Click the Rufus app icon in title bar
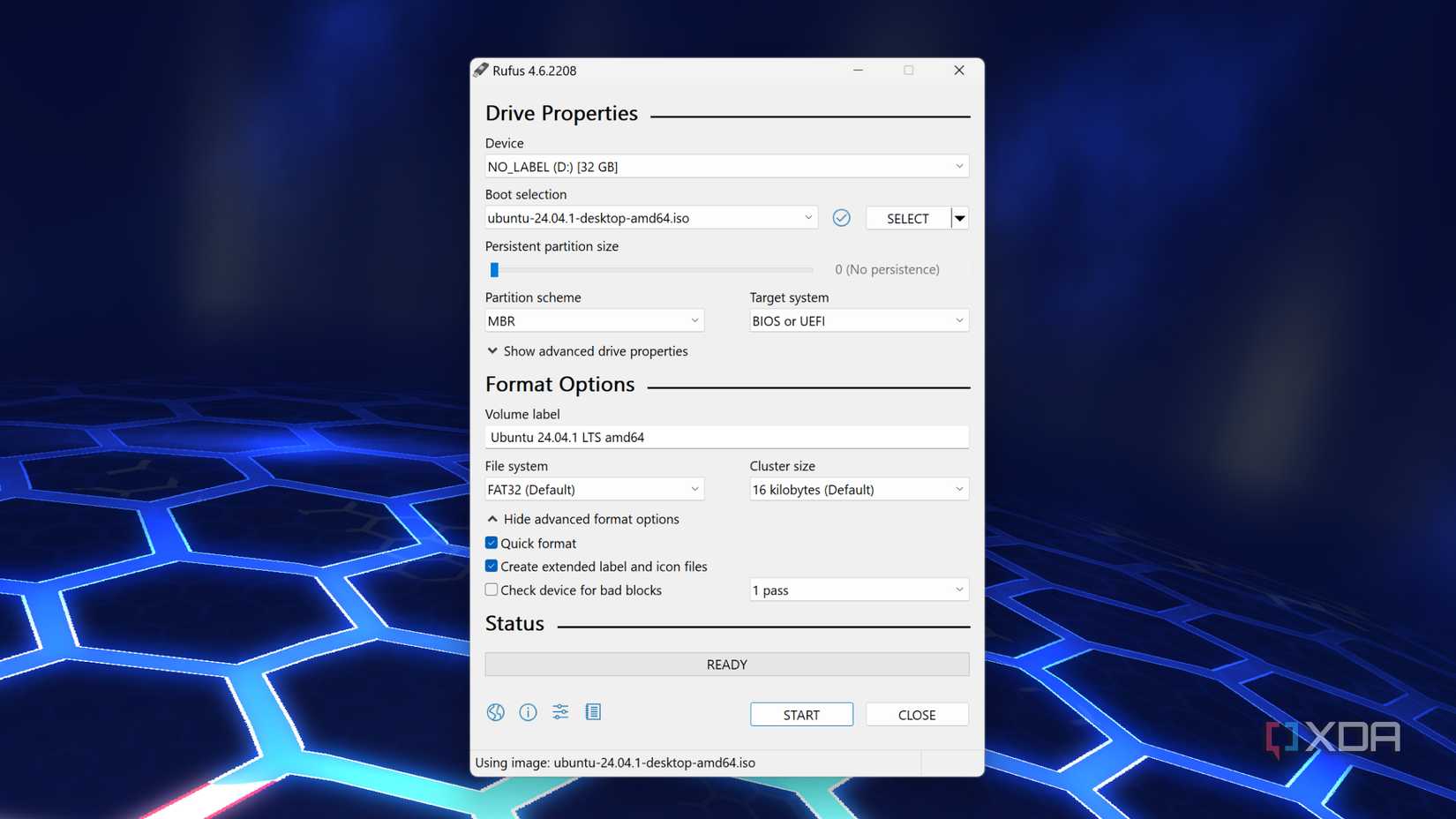 (x=481, y=71)
